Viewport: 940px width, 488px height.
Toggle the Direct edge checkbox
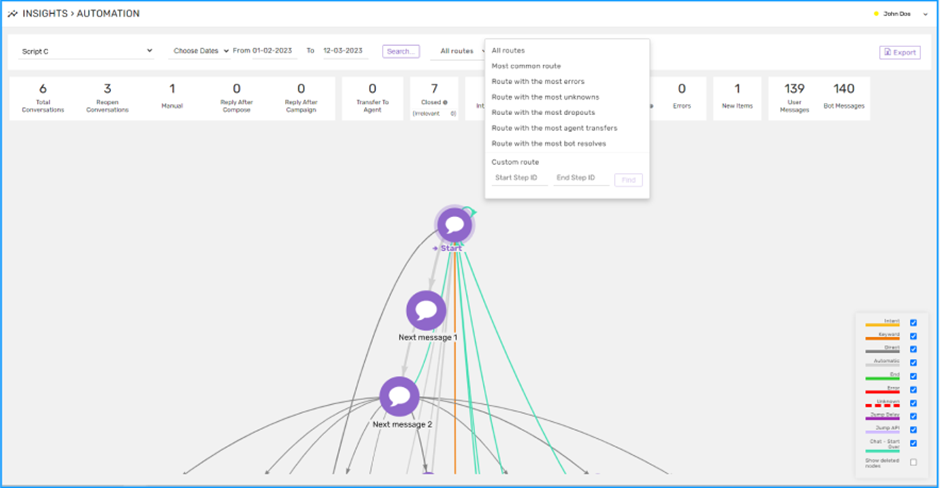[913, 349]
